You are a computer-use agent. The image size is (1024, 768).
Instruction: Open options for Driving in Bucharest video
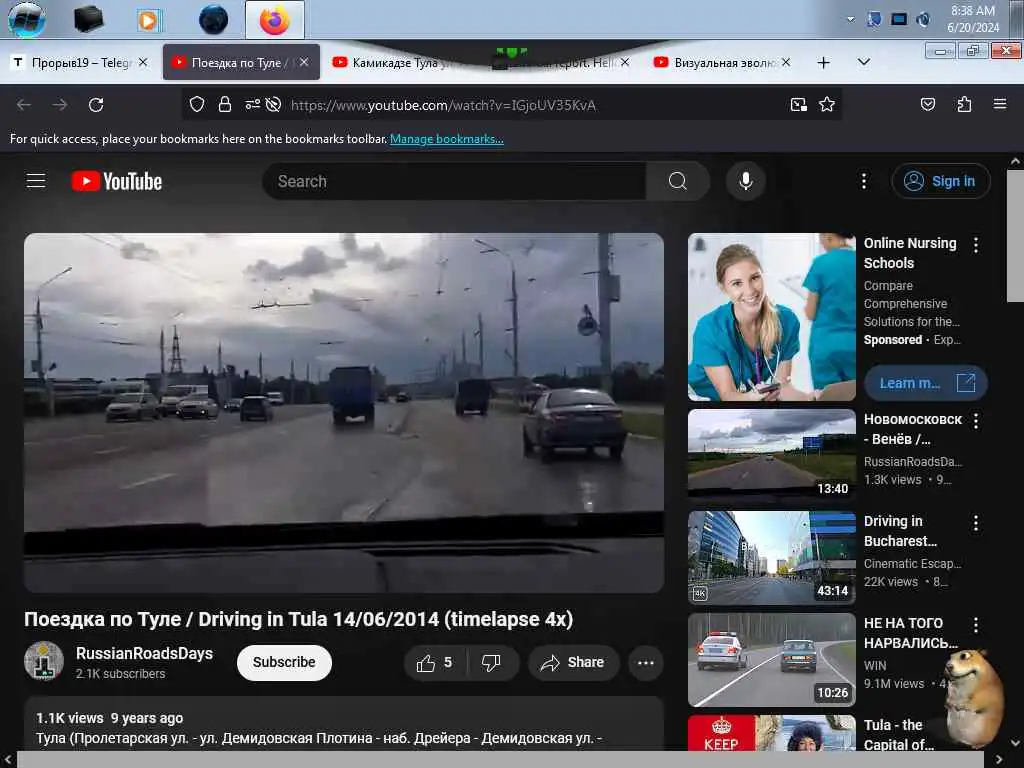point(976,523)
